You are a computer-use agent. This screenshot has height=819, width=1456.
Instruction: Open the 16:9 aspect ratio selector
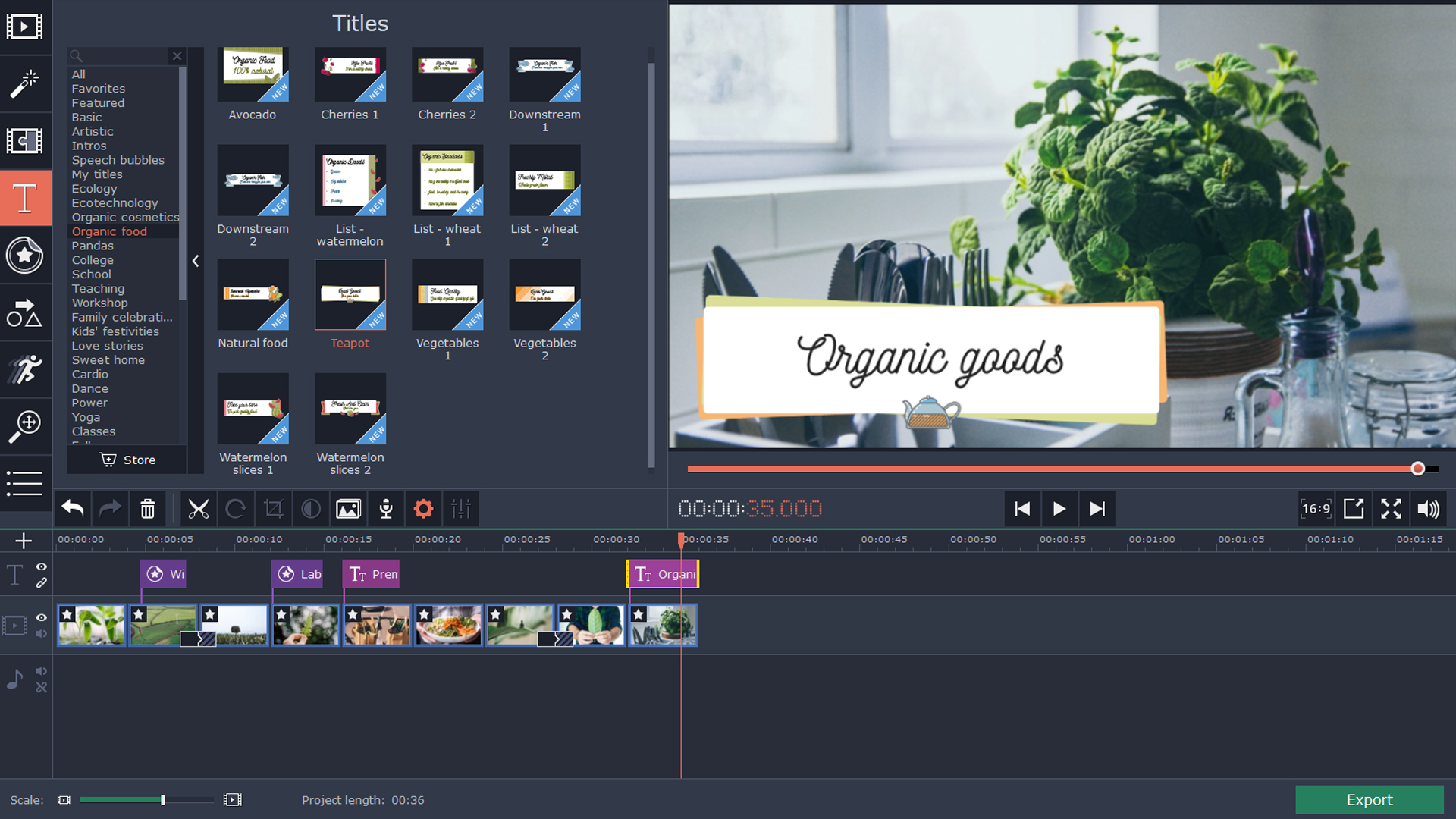1316,509
